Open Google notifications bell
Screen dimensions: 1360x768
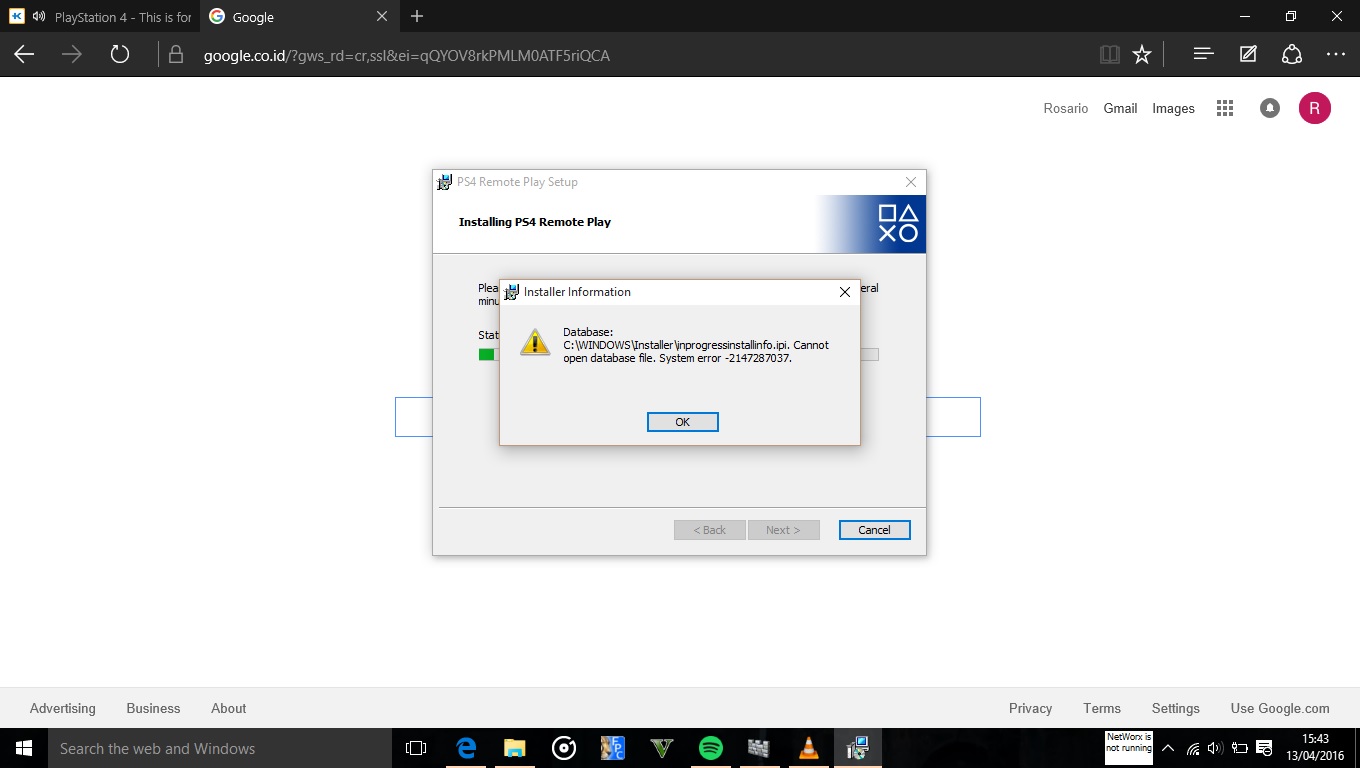[x=1270, y=108]
